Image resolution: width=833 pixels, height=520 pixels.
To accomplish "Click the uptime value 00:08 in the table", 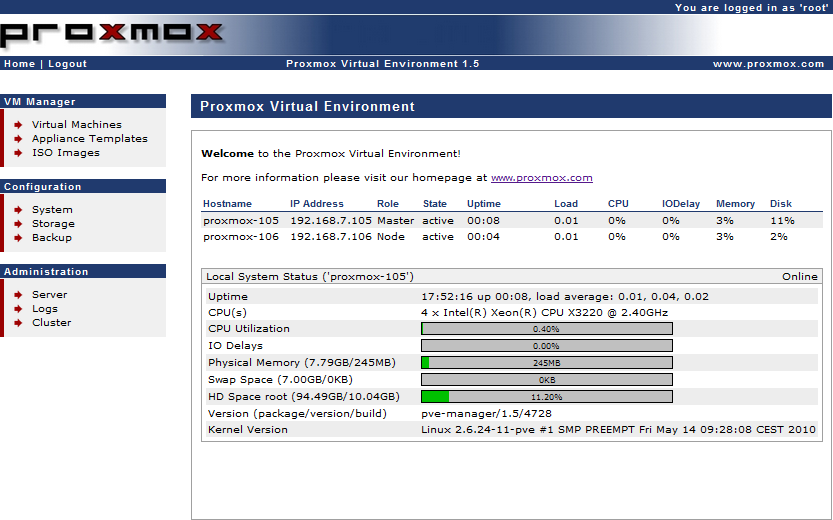I will coord(483,220).
